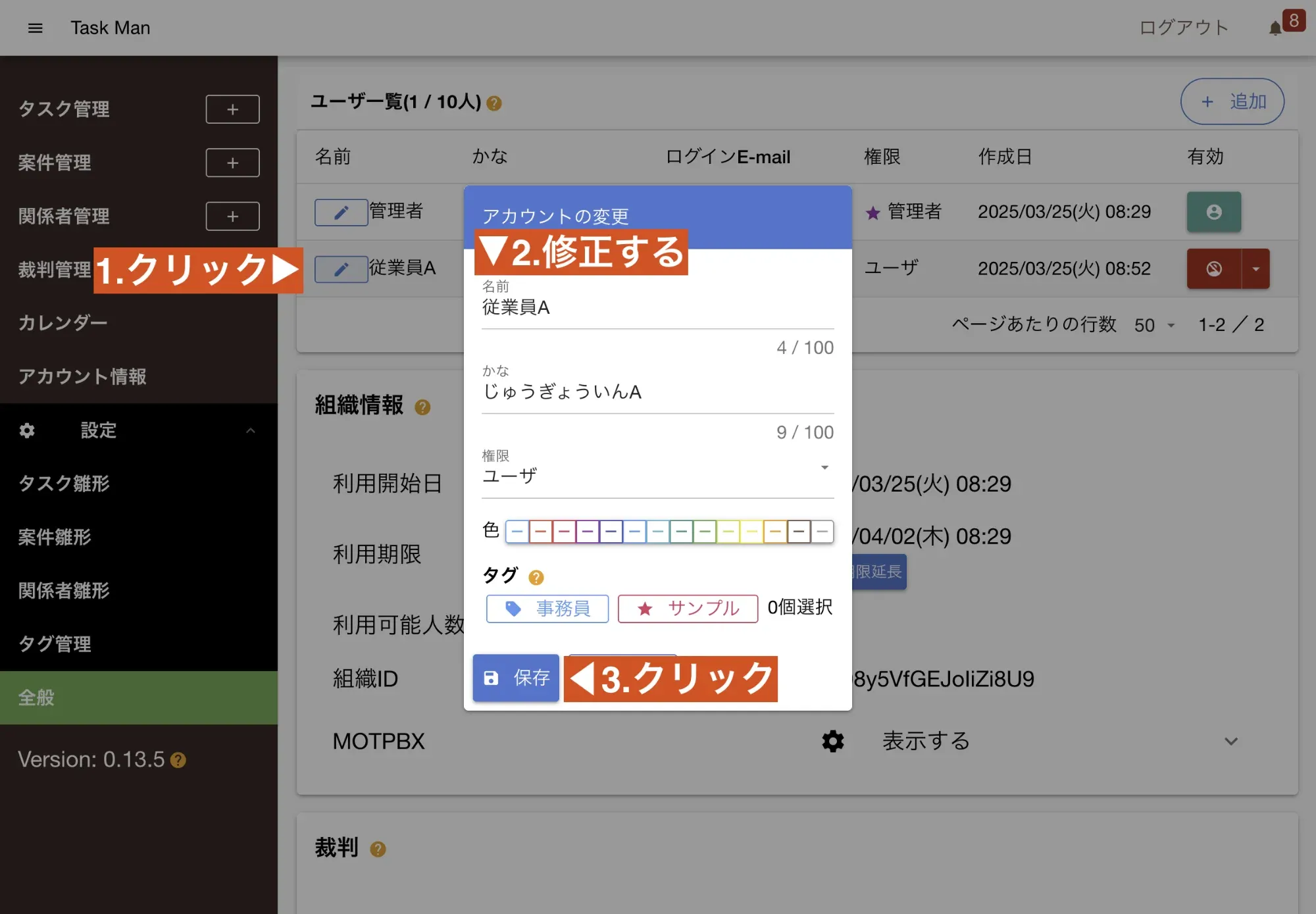1316x914 pixels.
Task: Click the help icon next to タグ
Action: pyautogui.click(x=536, y=577)
